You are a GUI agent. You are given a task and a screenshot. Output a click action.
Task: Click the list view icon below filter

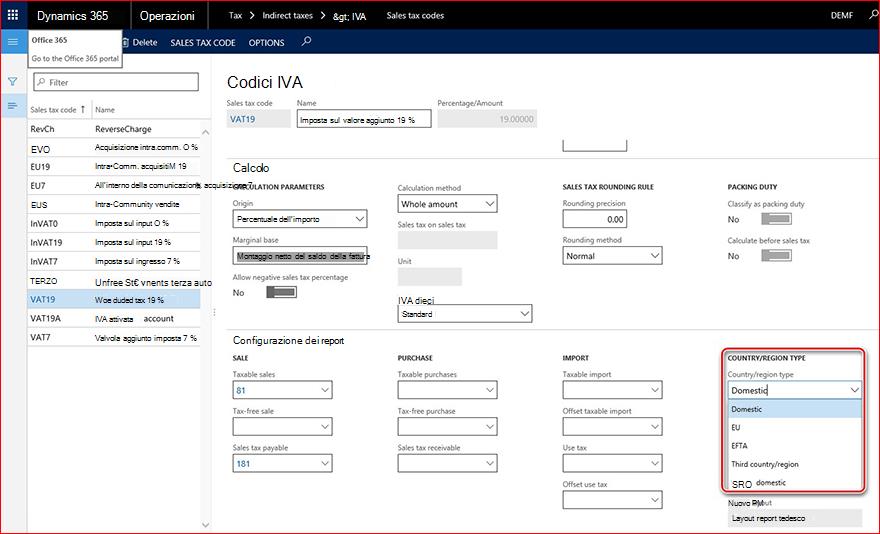(12, 106)
